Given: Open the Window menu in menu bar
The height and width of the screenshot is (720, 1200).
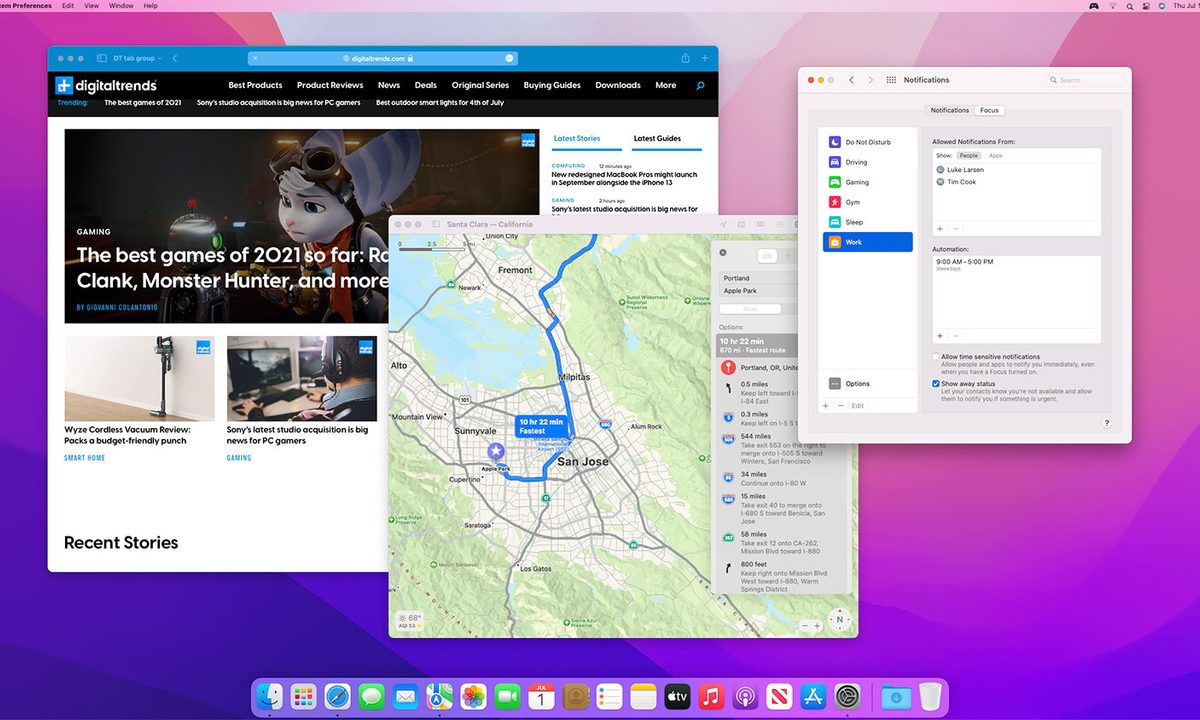Looking at the screenshot, I should pos(121,6).
